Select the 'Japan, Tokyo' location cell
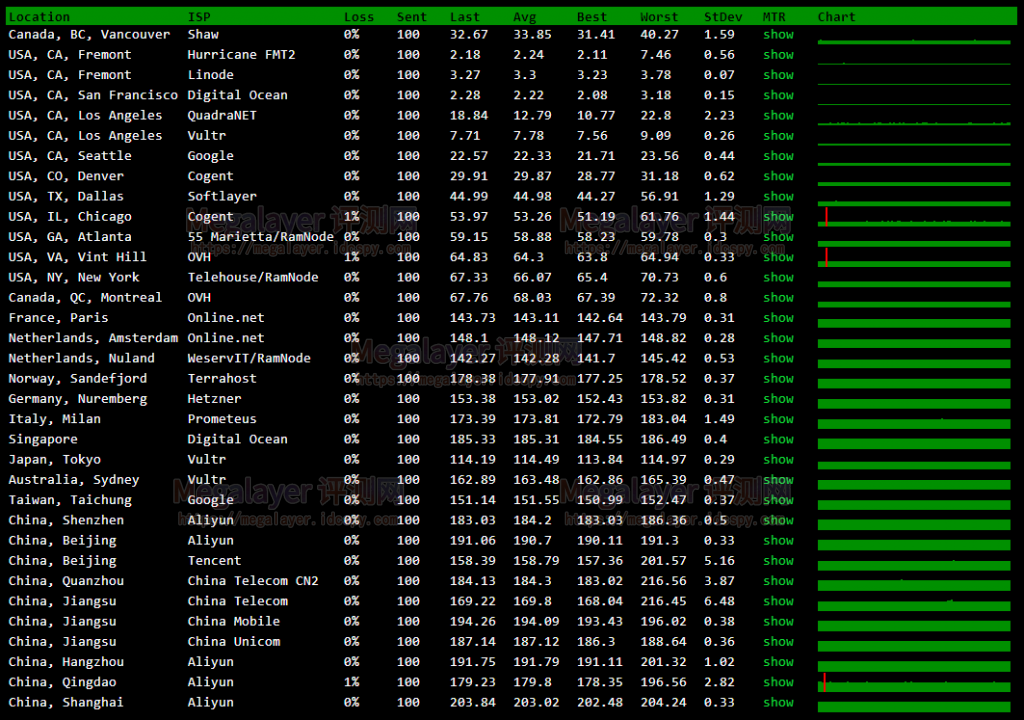The image size is (1024, 720). (x=55, y=460)
